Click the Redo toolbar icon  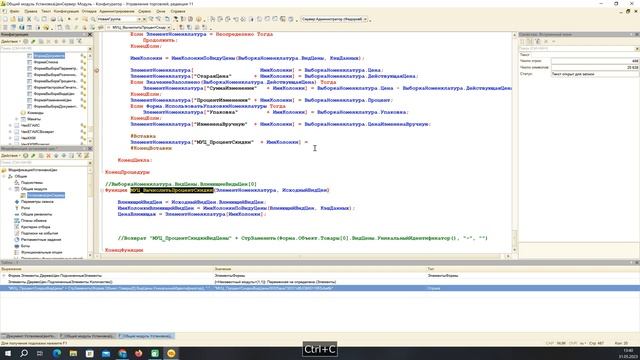[x=76, y=19]
